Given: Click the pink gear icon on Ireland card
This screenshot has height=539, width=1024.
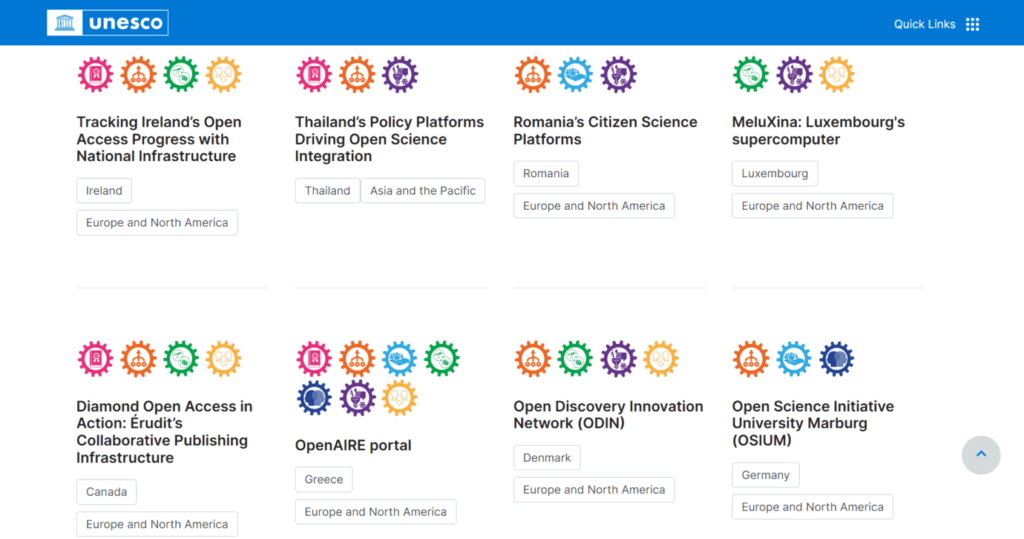Looking at the screenshot, I should 96,74.
